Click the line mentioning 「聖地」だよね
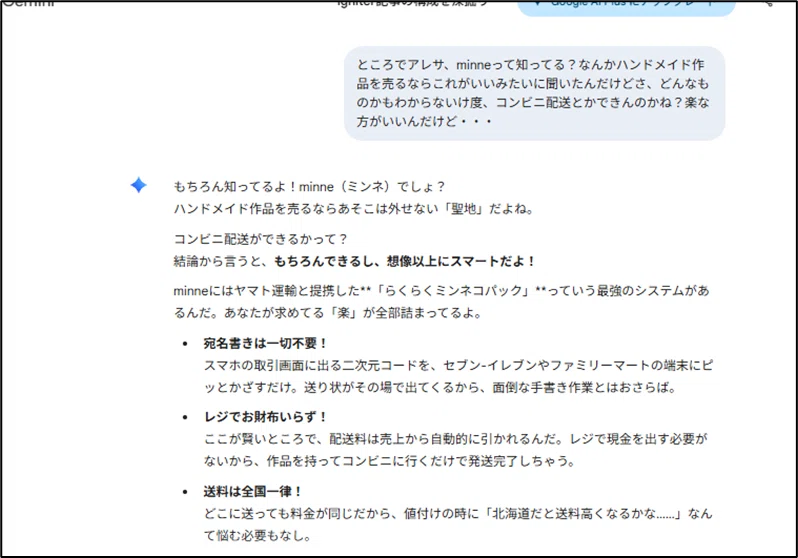Viewport: 798px width, 558px height. pos(354,209)
